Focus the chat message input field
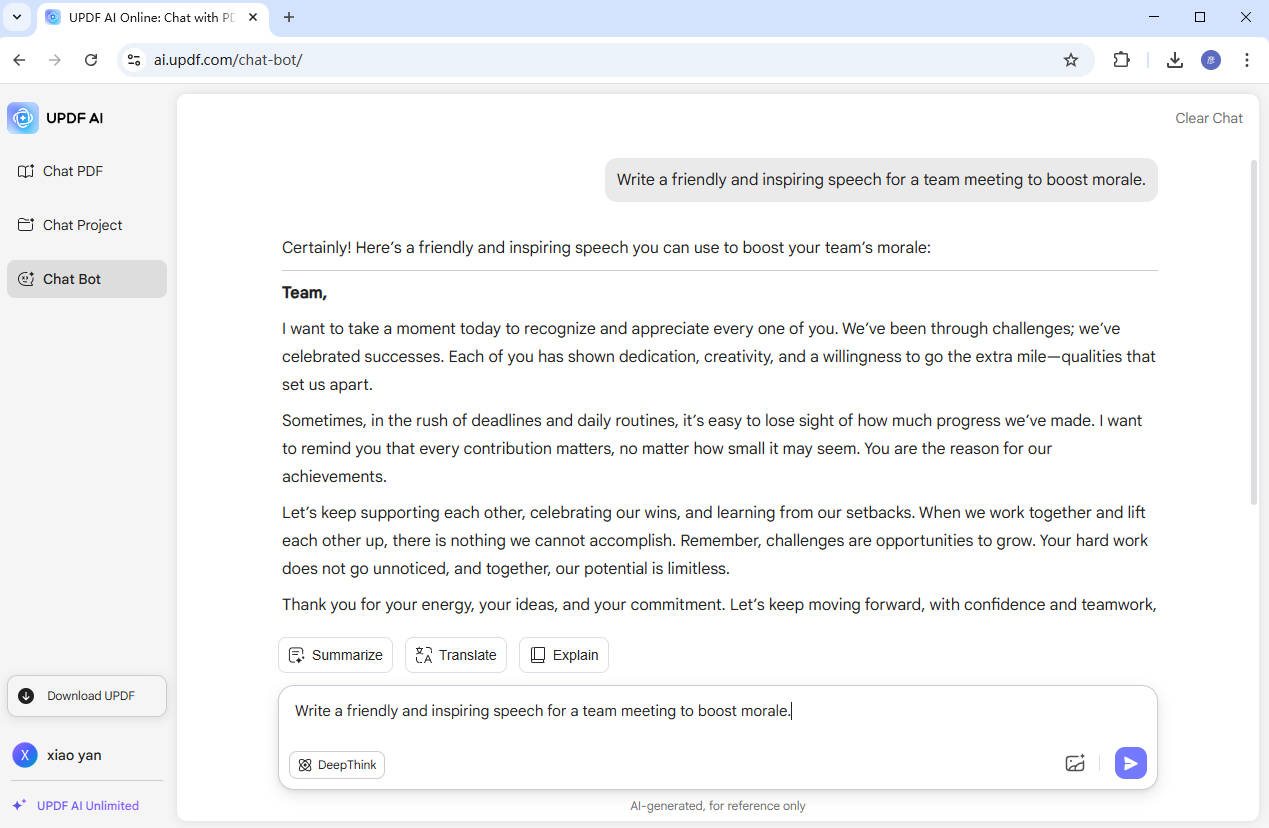 [x=717, y=712]
